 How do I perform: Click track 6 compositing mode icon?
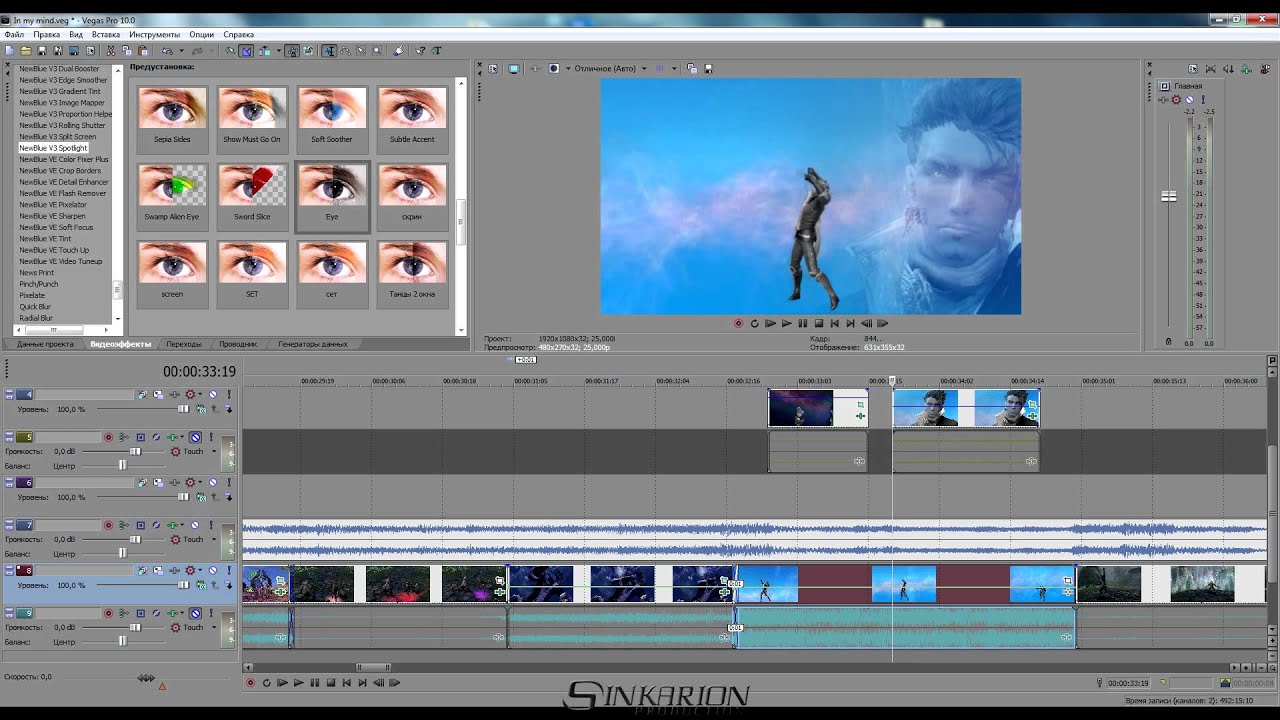coord(201,497)
